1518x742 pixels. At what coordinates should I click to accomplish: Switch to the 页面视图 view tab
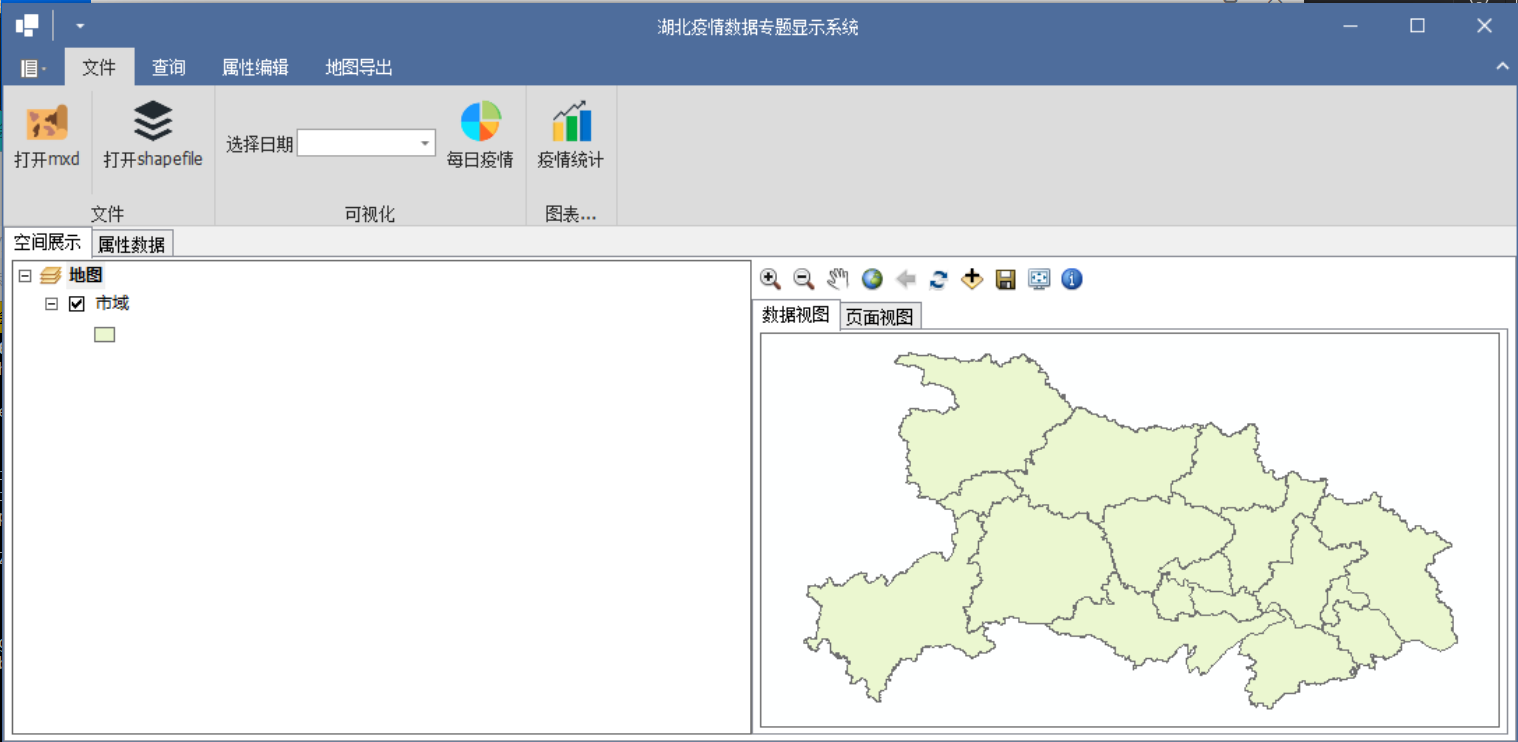click(x=879, y=315)
